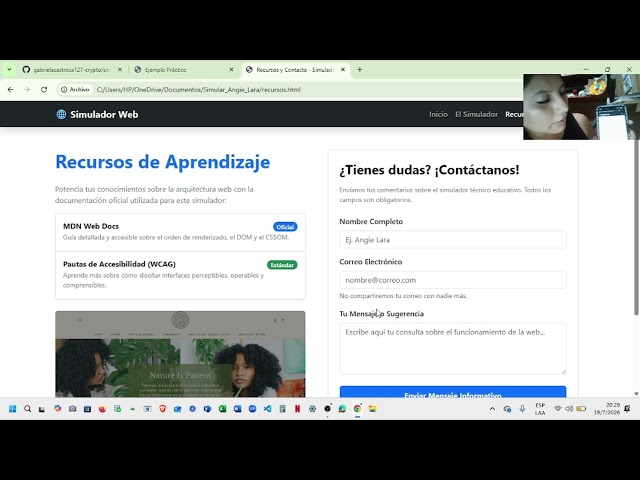Image resolution: width=640 pixels, height=480 pixels.
Task: Click the scrollbar down arrow
Action: click(636, 394)
